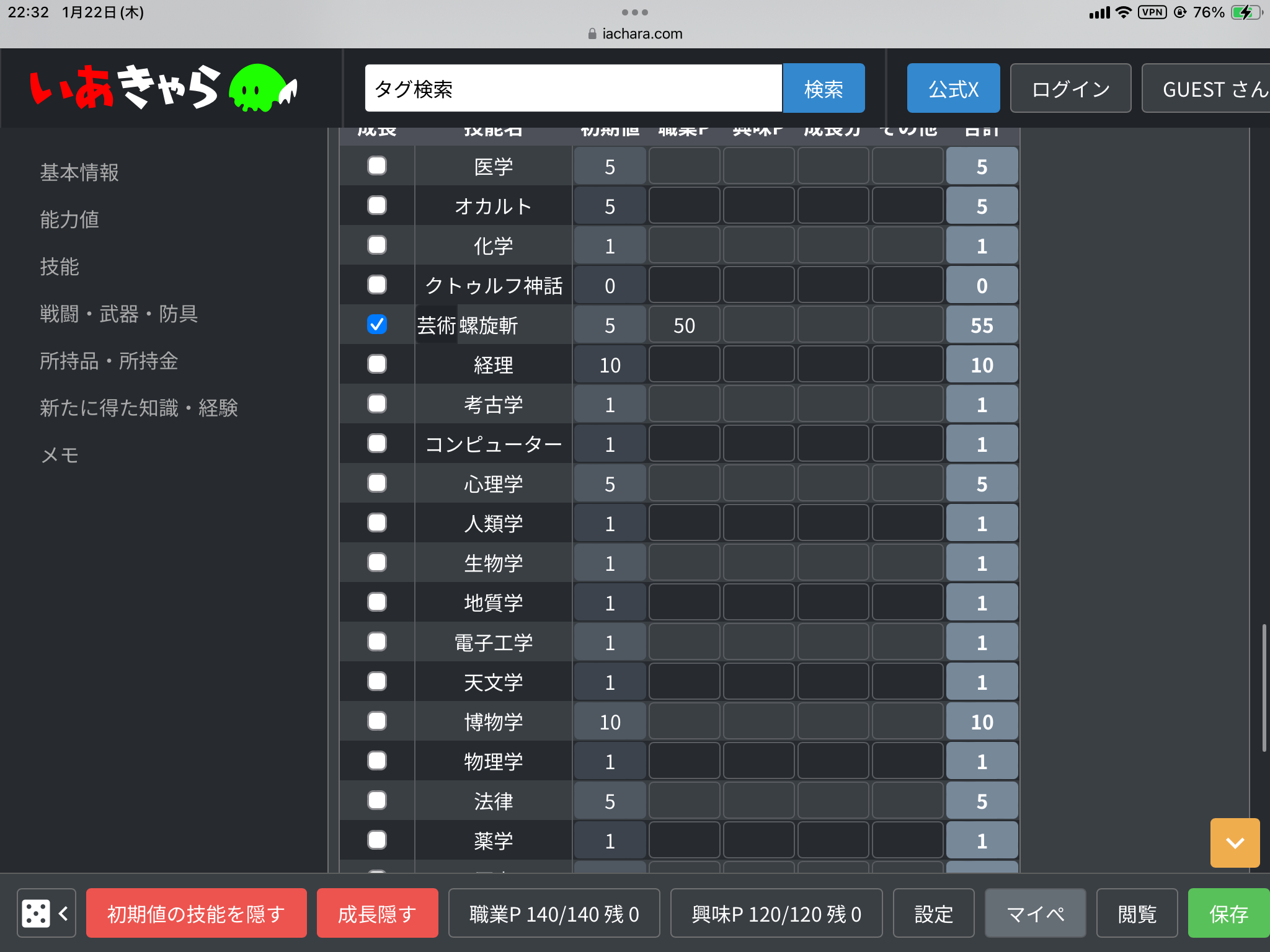1270x952 pixels.
Task: Tap the battery status icon
Action: (x=1245, y=12)
